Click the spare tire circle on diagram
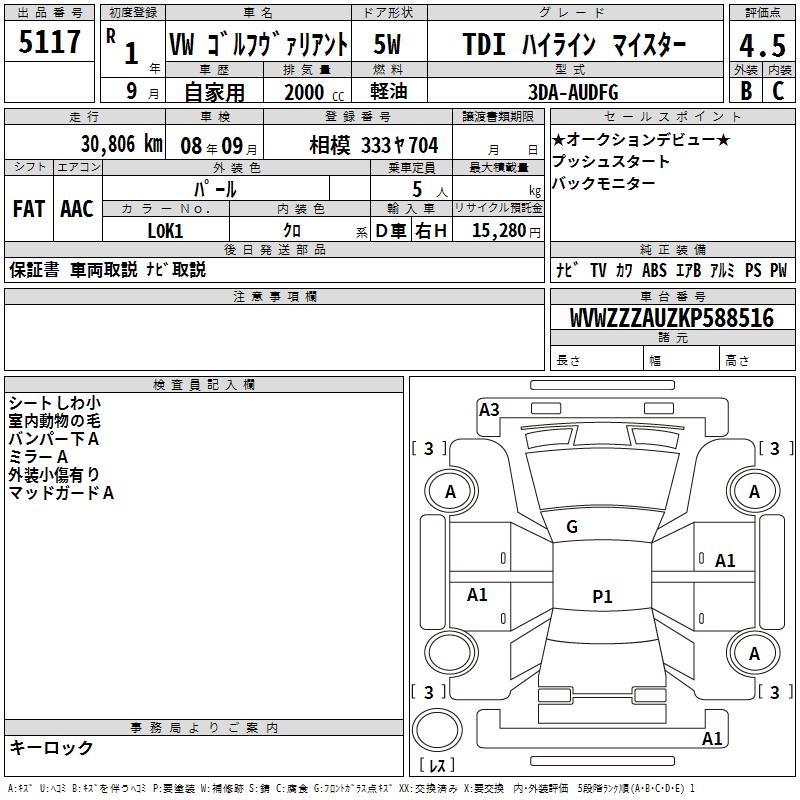The width and height of the screenshot is (800, 800). 437,731
